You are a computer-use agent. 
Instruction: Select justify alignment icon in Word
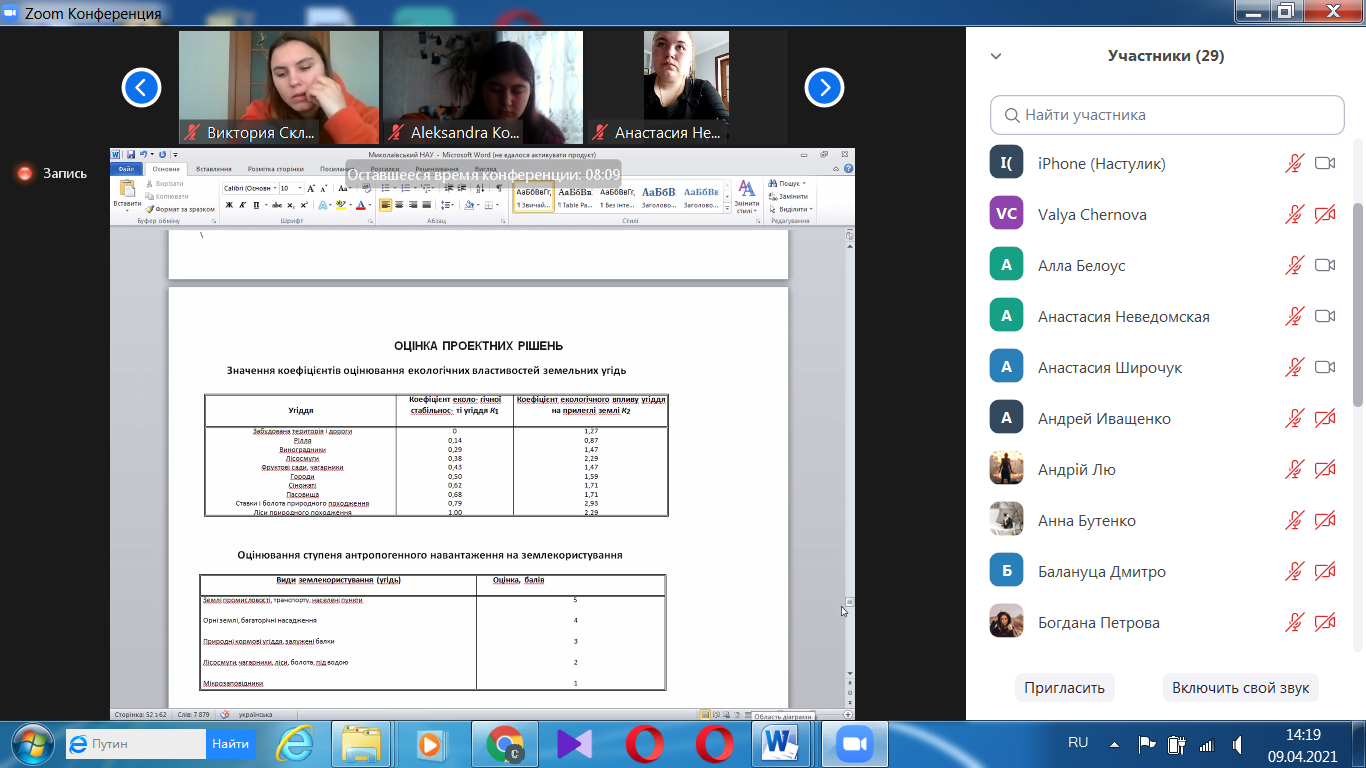(427, 205)
